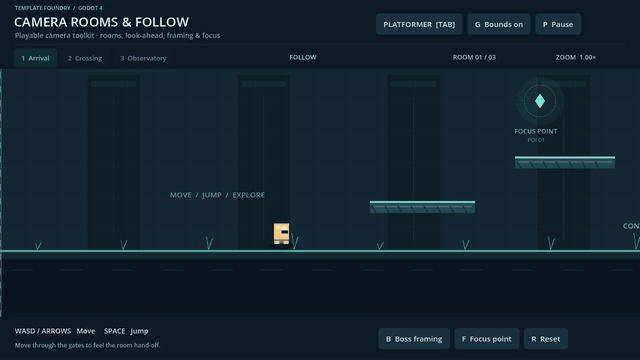Click the POI 01 caption

coord(536,140)
